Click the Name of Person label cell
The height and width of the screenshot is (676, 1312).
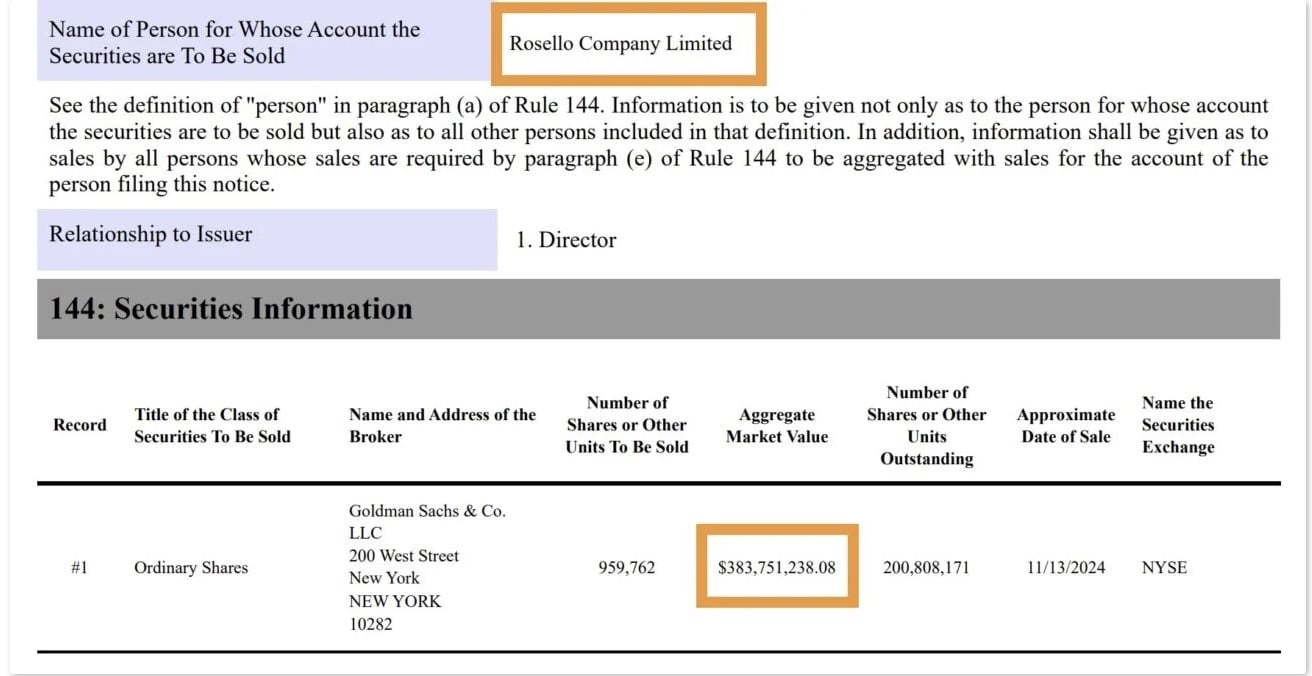[x=235, y=43]
